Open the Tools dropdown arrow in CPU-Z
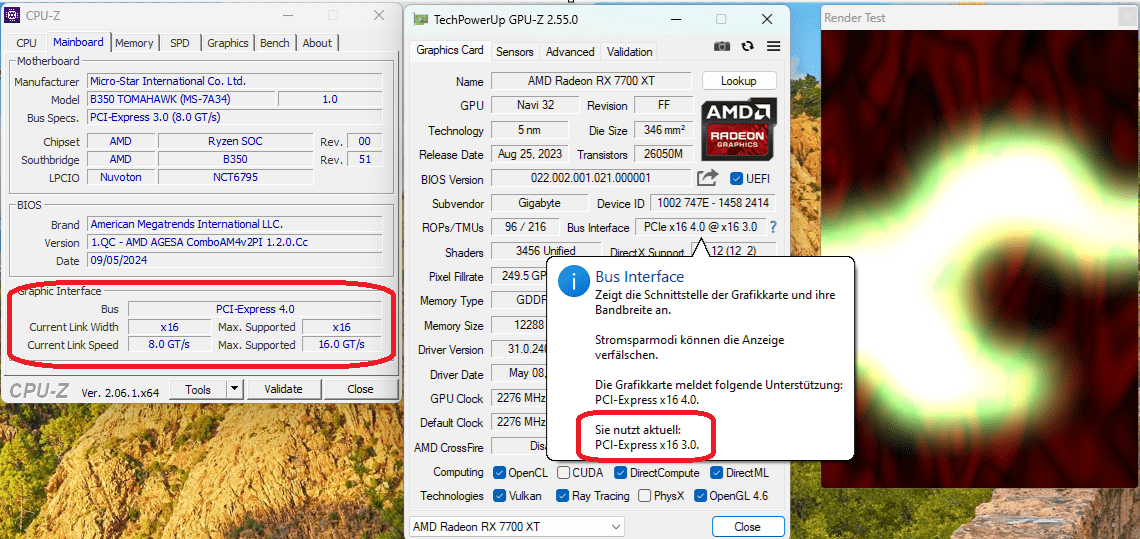1140x539 pixels. coord(234,389)
